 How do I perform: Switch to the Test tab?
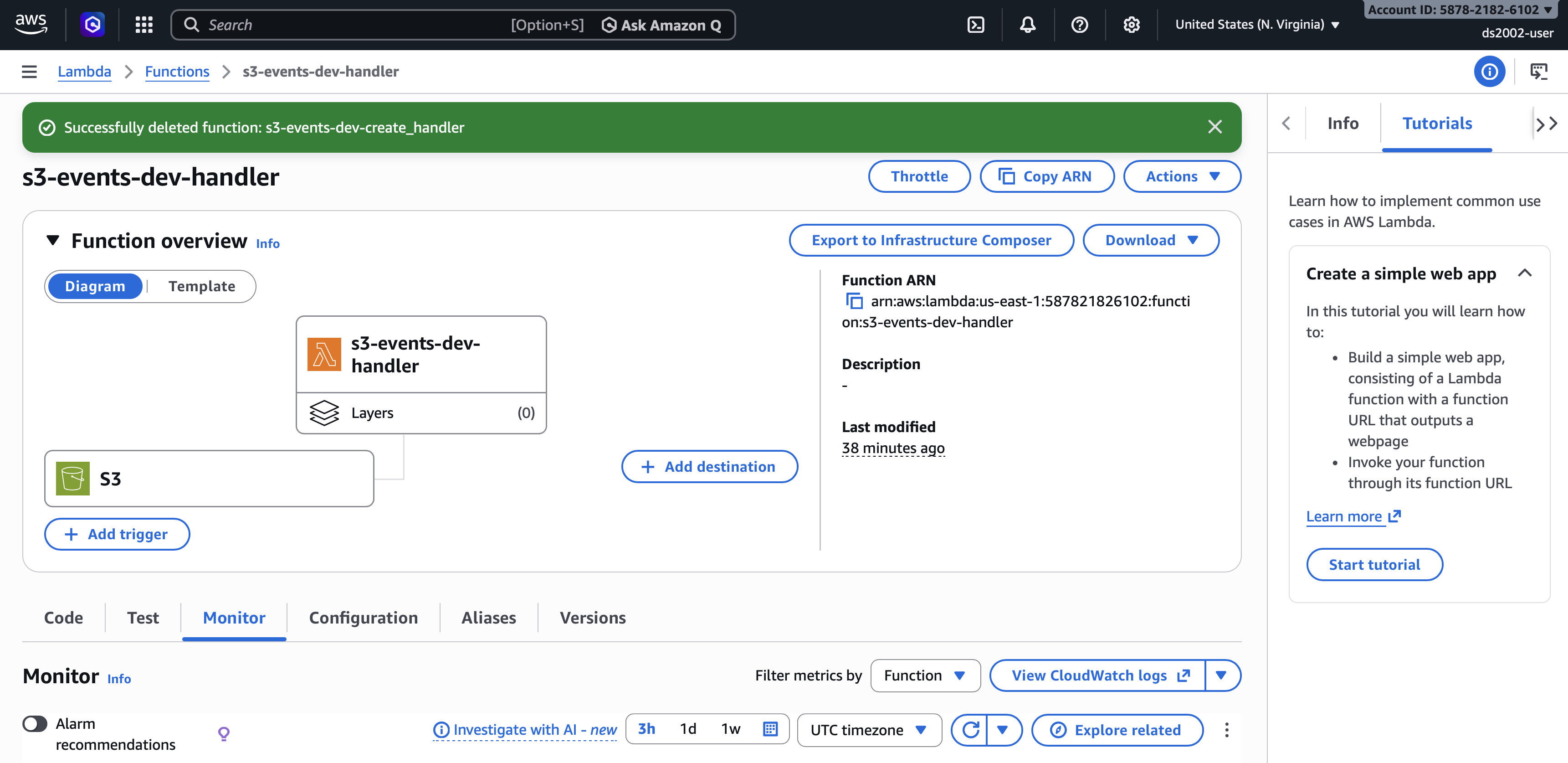click(x=143, y=618)
